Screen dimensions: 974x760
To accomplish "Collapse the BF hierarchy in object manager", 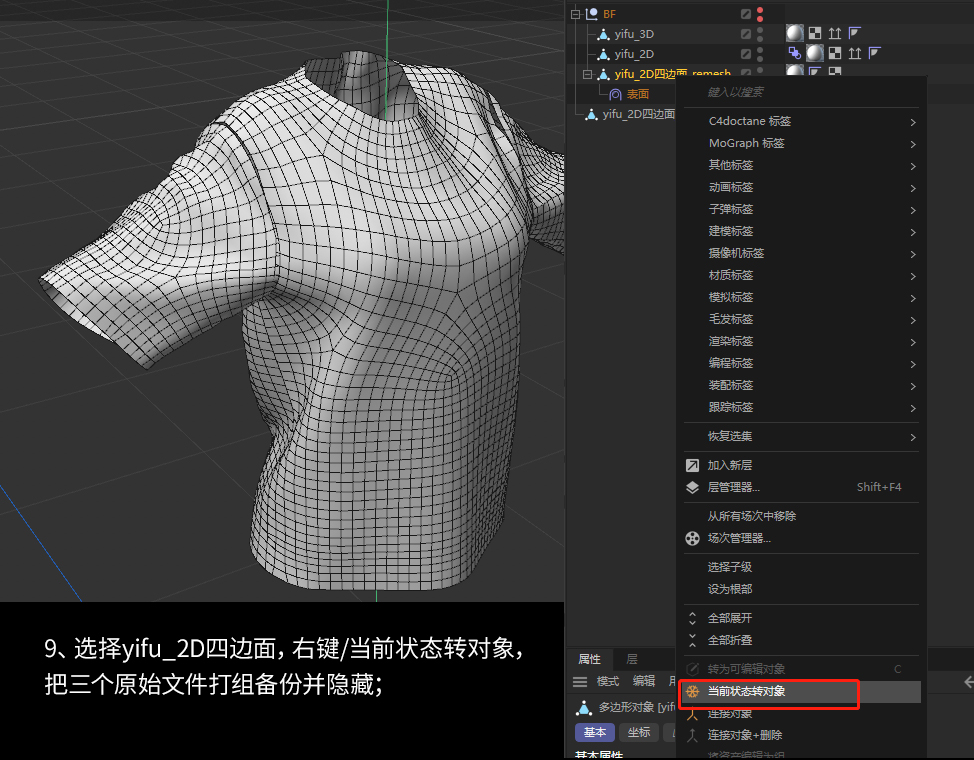I will pyautogui.click(x=574, y=14).
